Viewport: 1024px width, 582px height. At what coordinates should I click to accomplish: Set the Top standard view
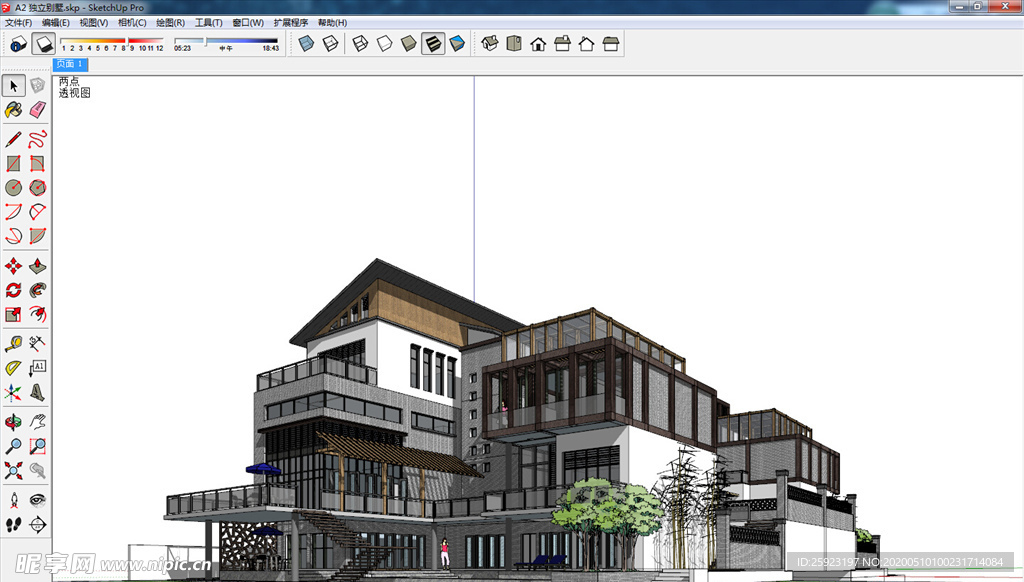click(x=514, y=44)
